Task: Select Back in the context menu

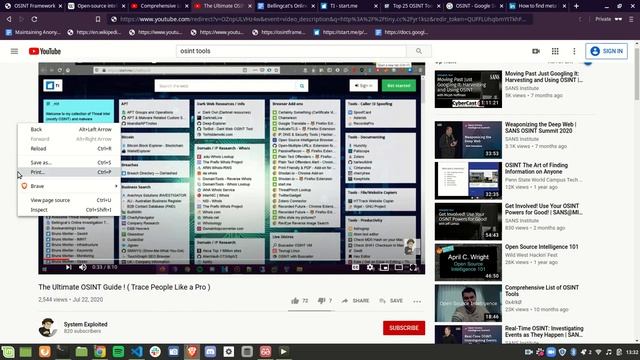Action: pos(69,129)
